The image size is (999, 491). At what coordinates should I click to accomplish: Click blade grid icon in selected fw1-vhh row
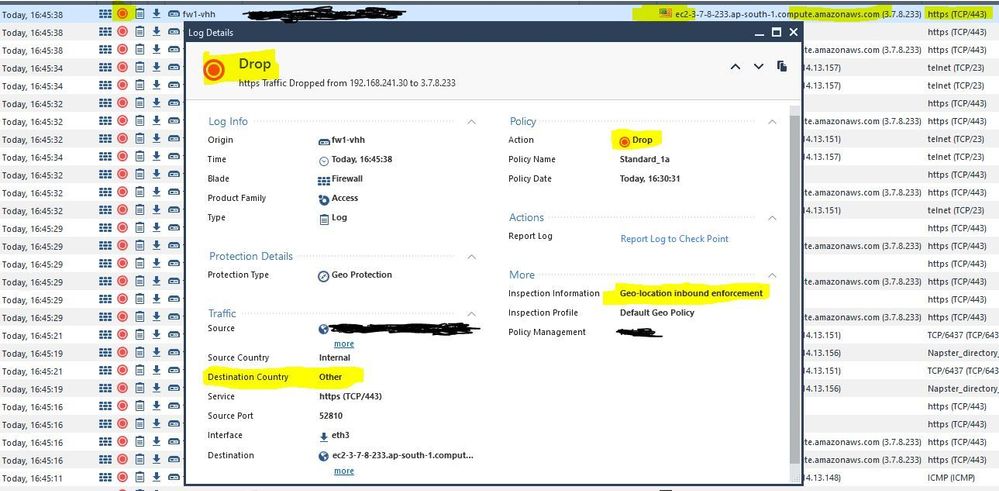104,13
